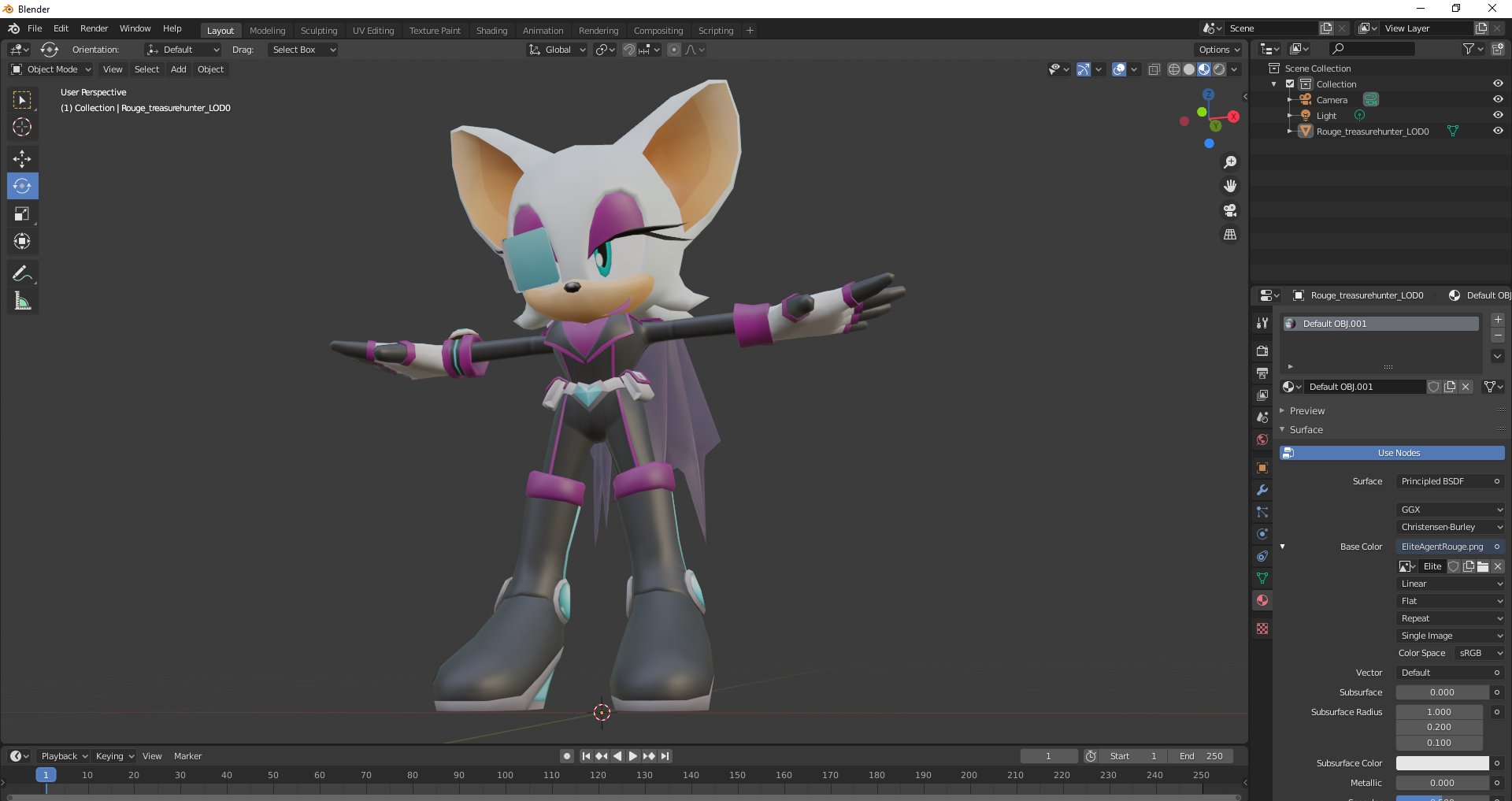Click the Pan view hand icon
Screen dimensions: 1512x801
(x=1230, y=186)
